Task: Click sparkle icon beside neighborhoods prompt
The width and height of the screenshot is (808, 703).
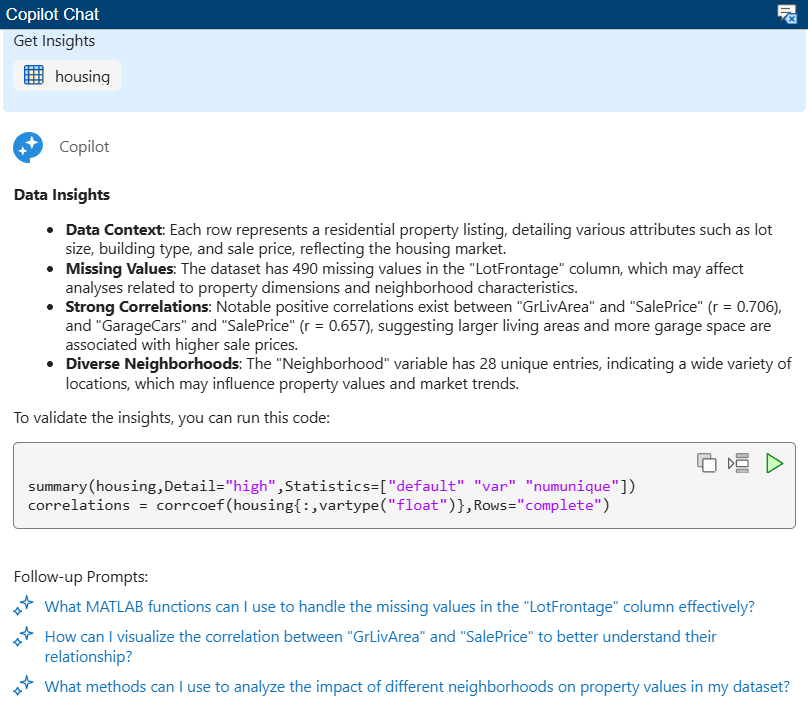Action: [24, 686]
